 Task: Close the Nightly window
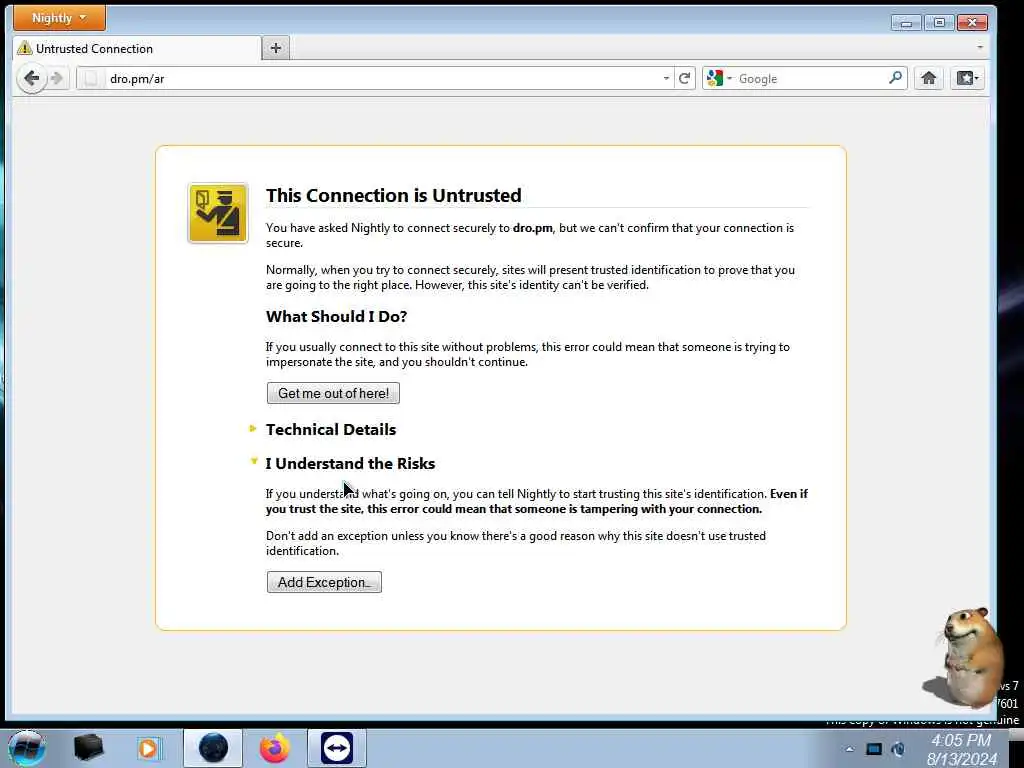pyautogui.click(x=972, y=23)
